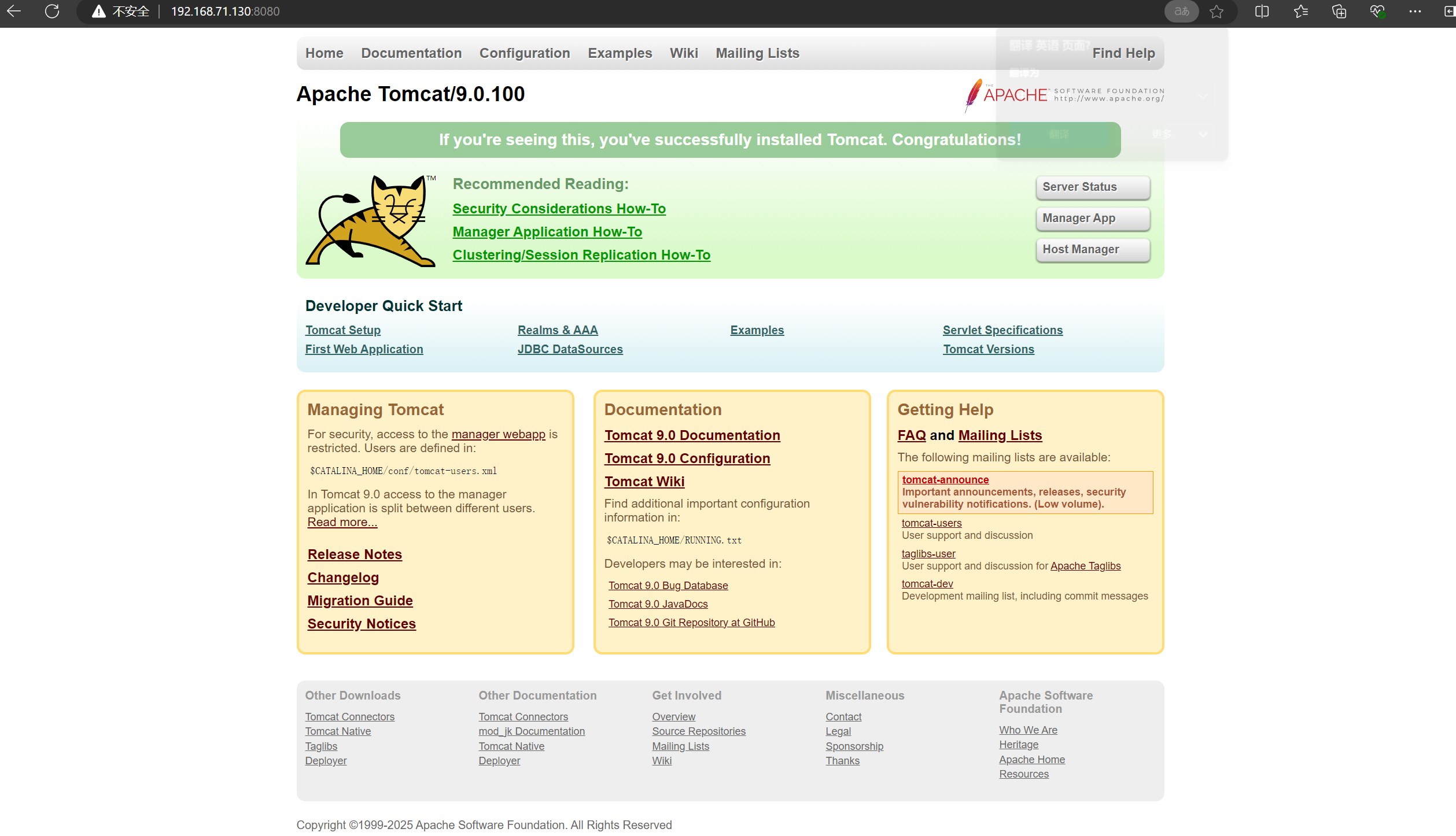The image size is (1456, 836).
Task: Open Find Help in the nav bar
Action: (x=1123, y=53)
